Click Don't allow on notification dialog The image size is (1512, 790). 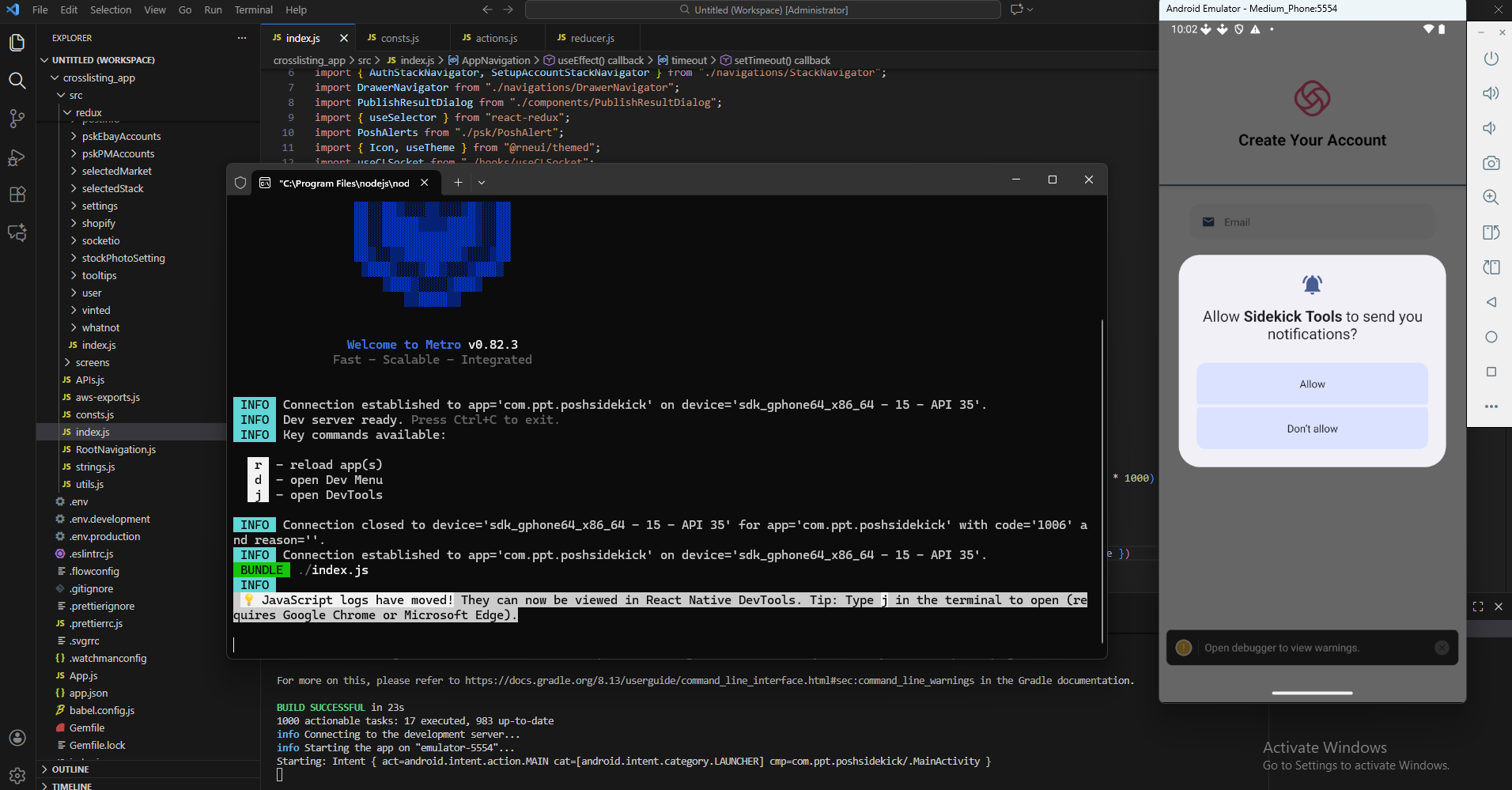tap(1312, 429)
